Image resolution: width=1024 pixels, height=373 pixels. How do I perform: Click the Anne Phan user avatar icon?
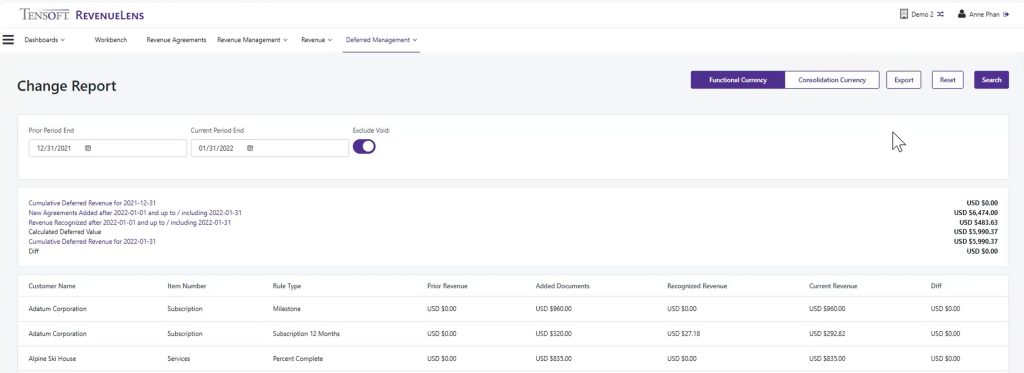961,14
